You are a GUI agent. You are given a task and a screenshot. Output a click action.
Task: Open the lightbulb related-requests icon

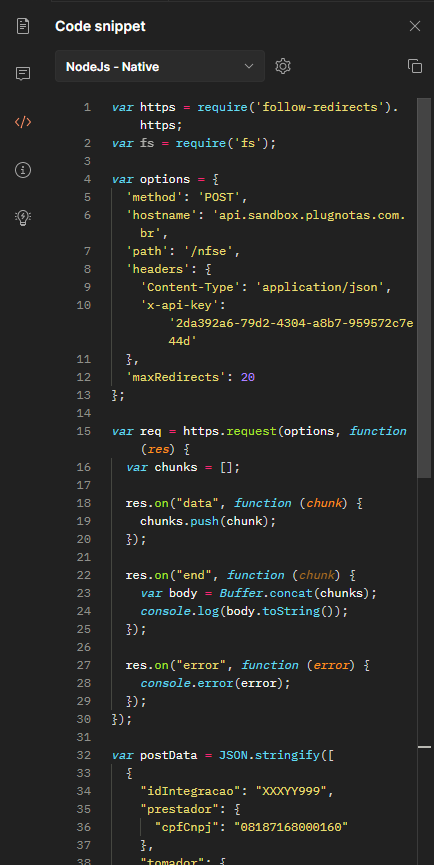[x=23, y=217]
